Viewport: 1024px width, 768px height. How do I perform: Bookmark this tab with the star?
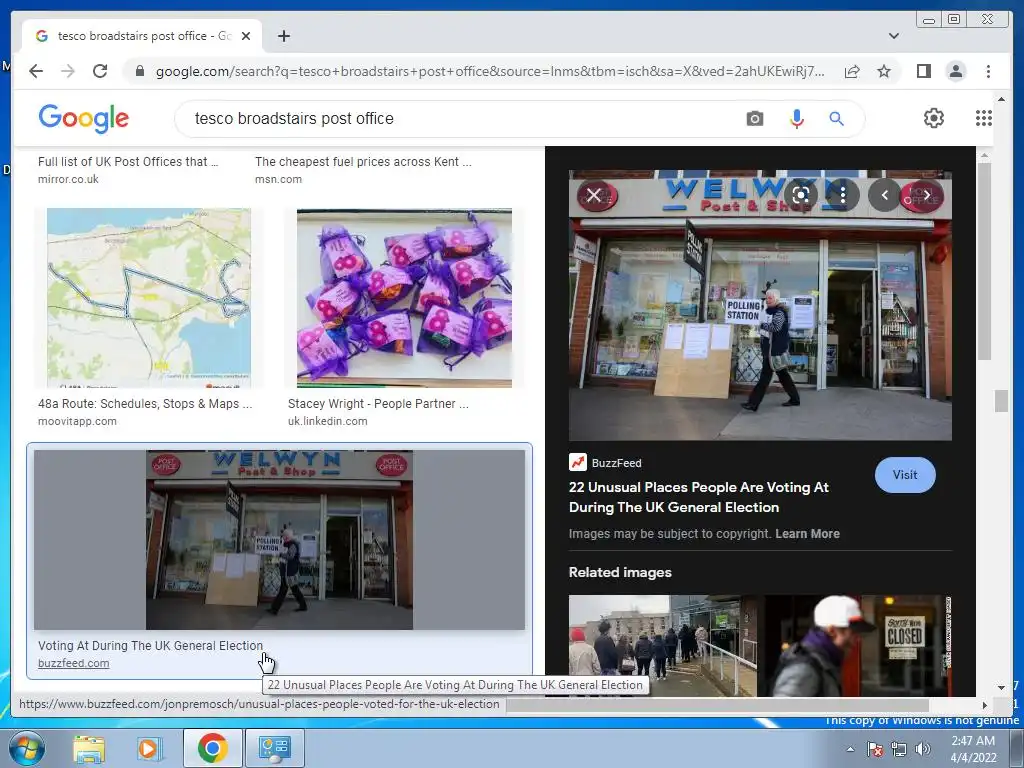884,71
